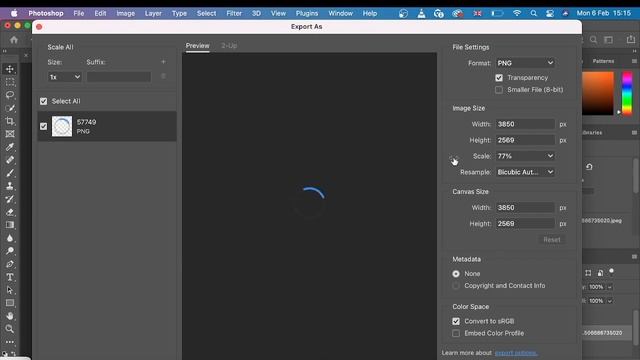Select the Pen tool

[x=10, y=264]
